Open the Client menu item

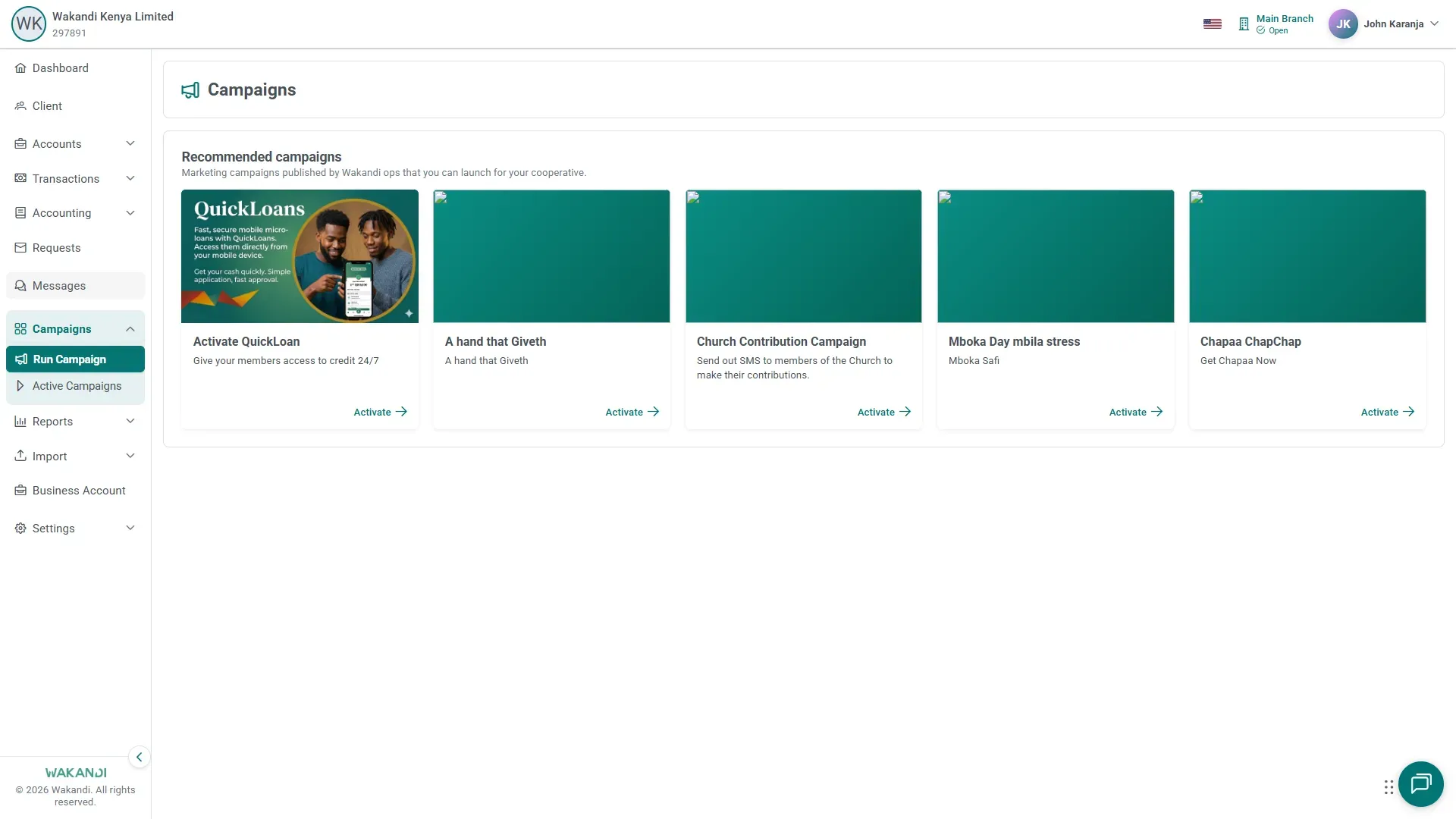click(x=75, y=106)
